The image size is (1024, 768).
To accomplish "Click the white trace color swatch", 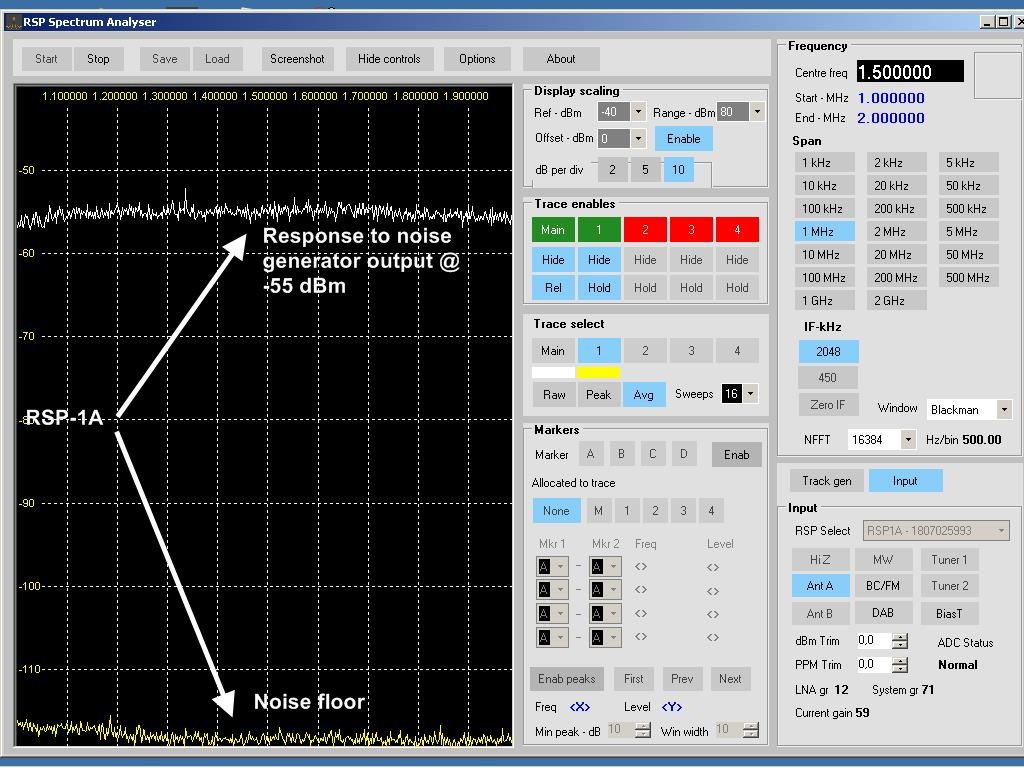I will pos(553,372).
